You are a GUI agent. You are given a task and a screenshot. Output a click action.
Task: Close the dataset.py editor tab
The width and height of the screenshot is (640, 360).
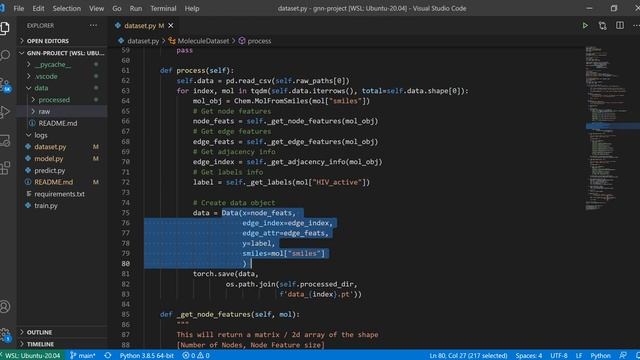pos(171,26)
